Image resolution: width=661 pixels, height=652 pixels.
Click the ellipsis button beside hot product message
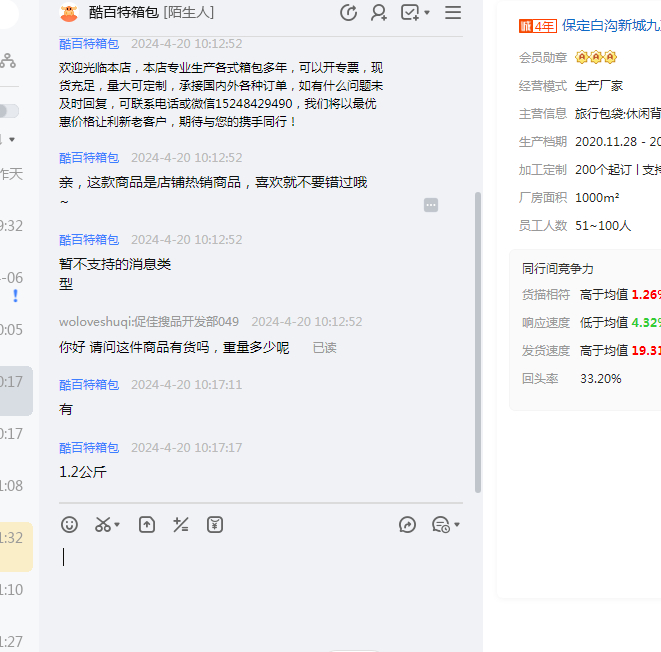[431, 205]
